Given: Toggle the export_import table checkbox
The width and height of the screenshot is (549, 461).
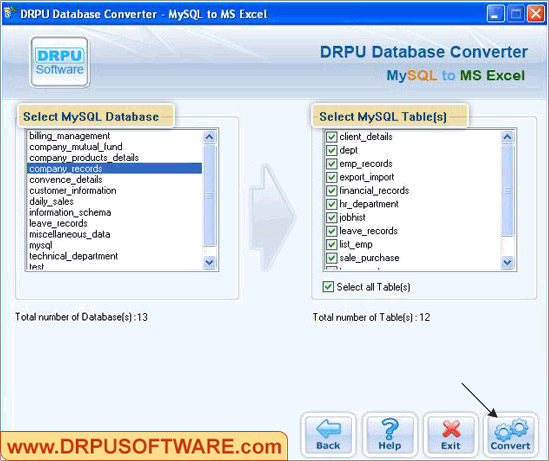Looking at the screenshot, I should (x=331, y=177).
